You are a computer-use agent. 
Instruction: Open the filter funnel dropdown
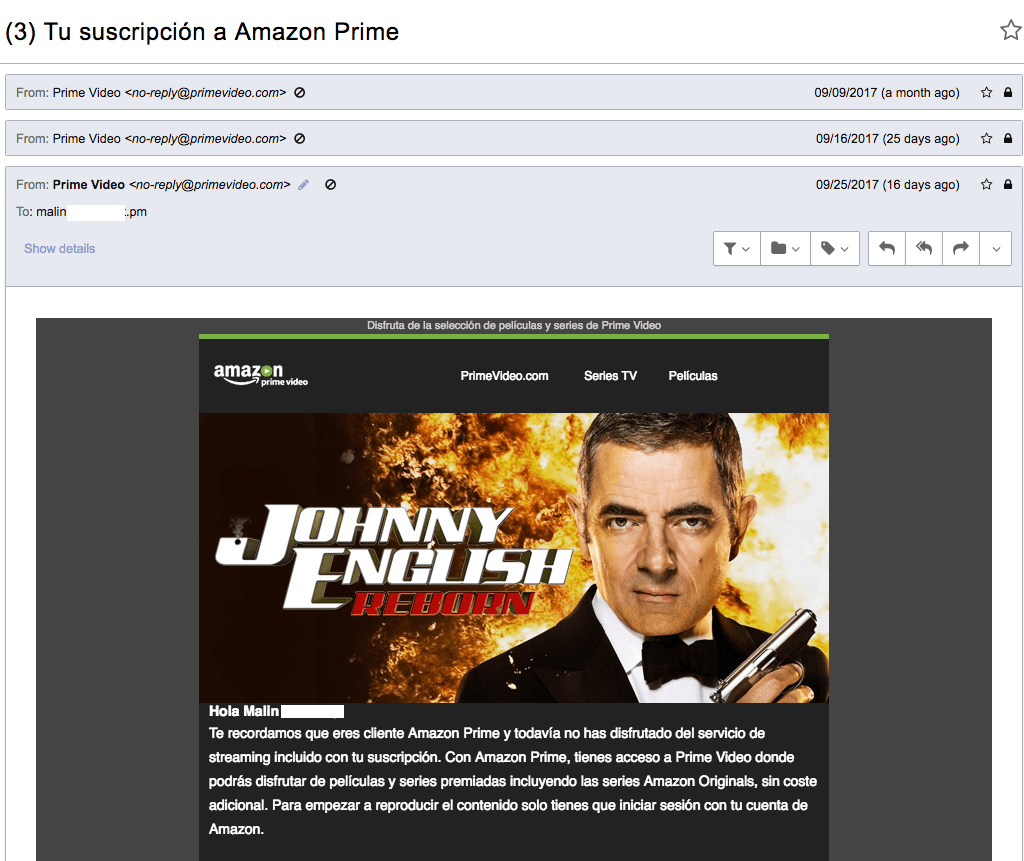737,249
